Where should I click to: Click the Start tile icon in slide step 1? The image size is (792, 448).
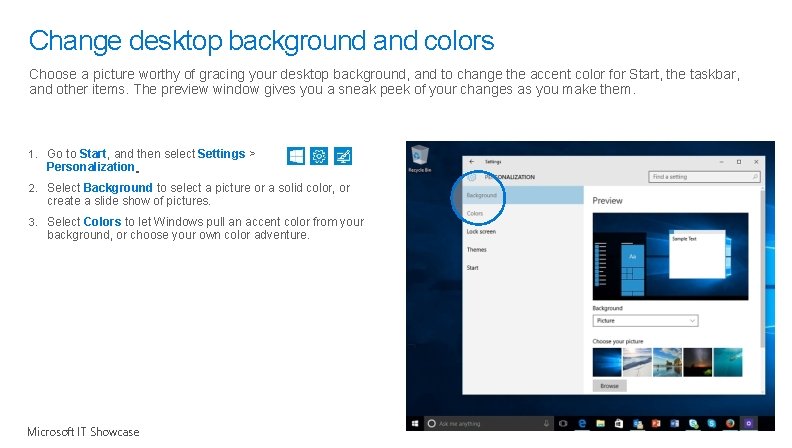point(295,156)
